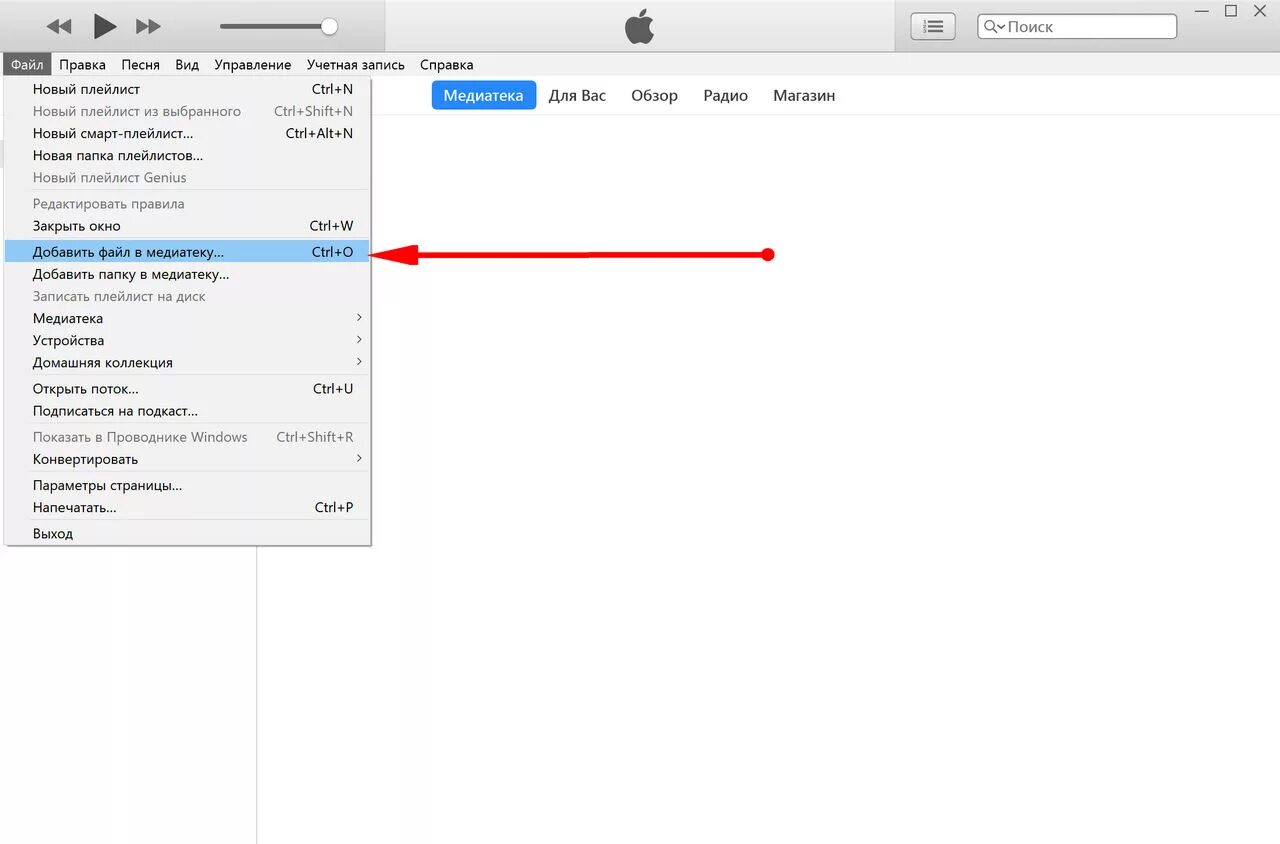1280x844 pixels.
Task: Expand the Домашняя коллекция submenu
Action: pos(187,362)
